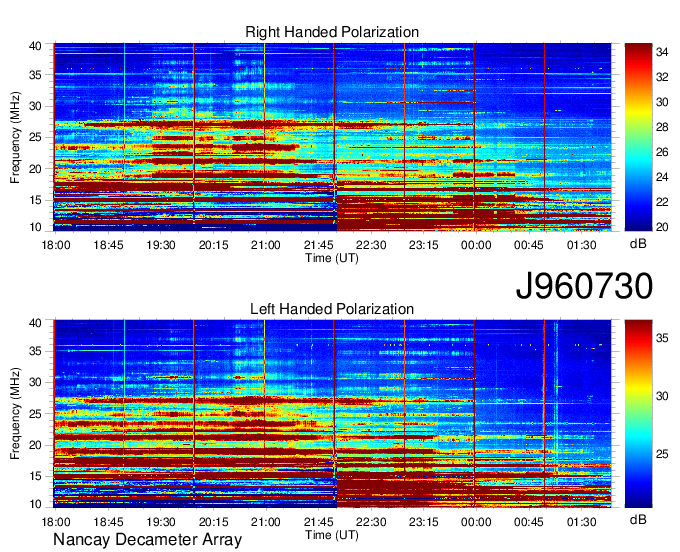Click the 15 MHz tick of Right Handed plot
This screenshot has width=680, height=552.
point(35,200)
